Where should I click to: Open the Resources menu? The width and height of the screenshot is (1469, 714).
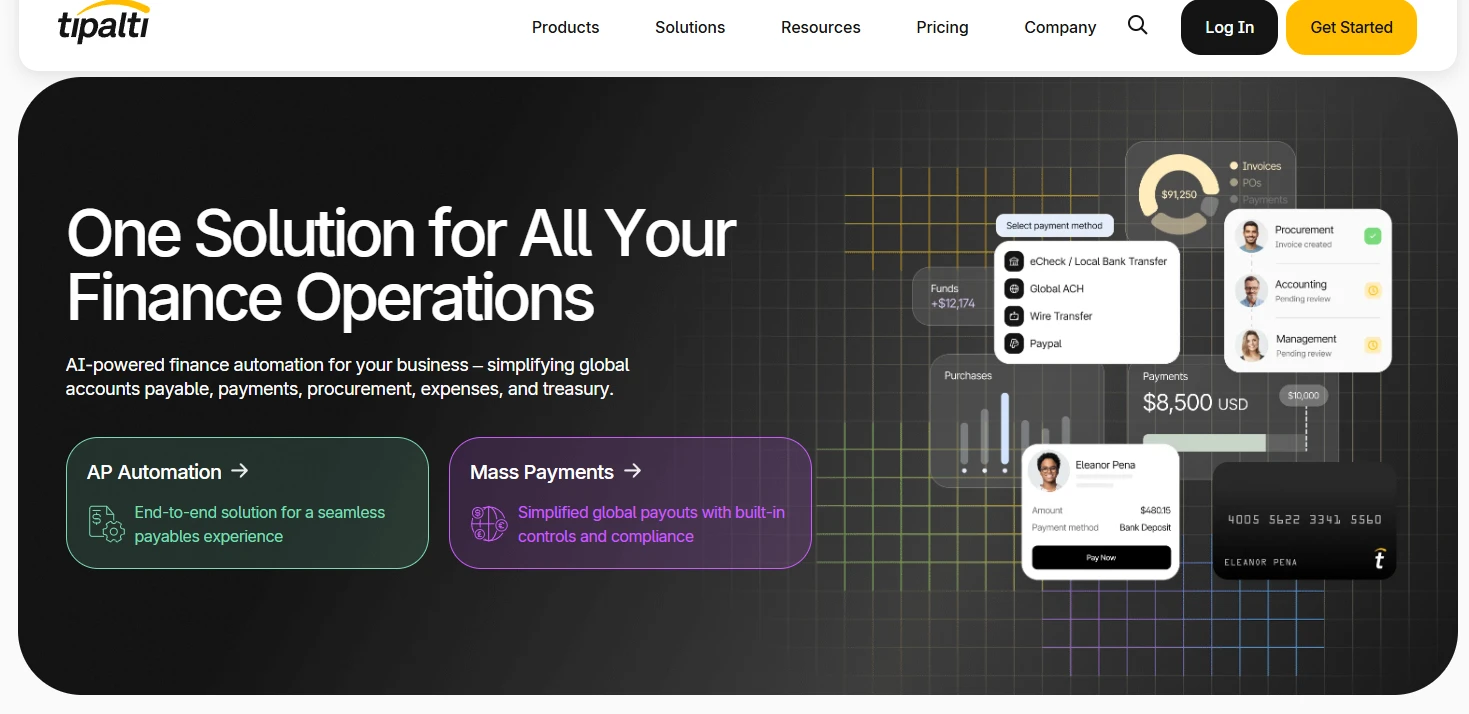coord(820,27)
